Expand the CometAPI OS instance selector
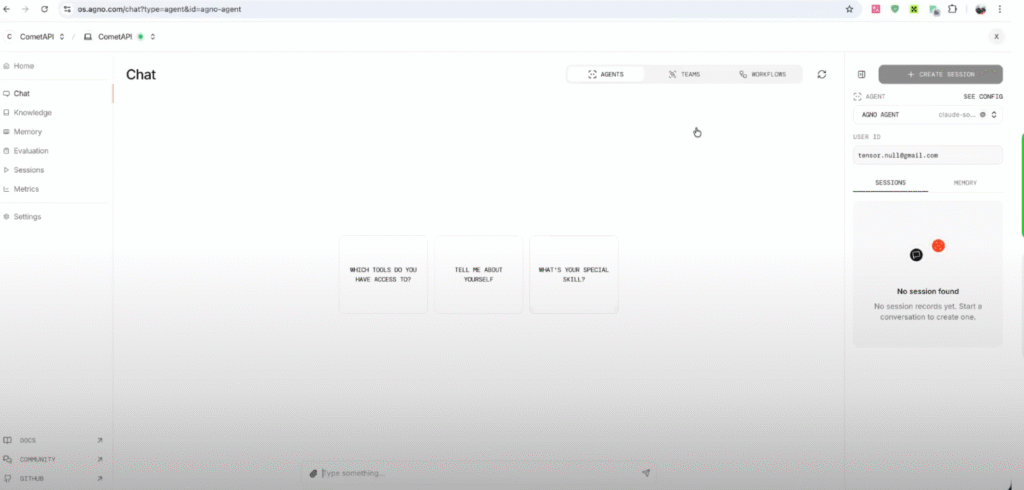The width and height of the screenshot is (1024, 490). tap(119, 37)
